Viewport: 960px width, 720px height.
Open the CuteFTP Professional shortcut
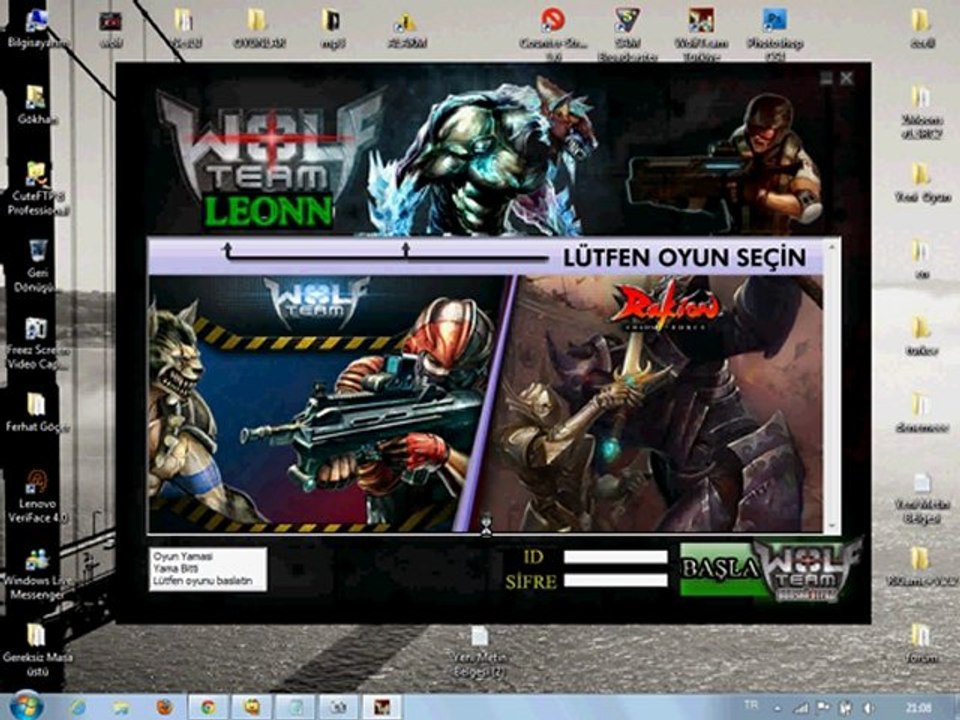(38, 189)
